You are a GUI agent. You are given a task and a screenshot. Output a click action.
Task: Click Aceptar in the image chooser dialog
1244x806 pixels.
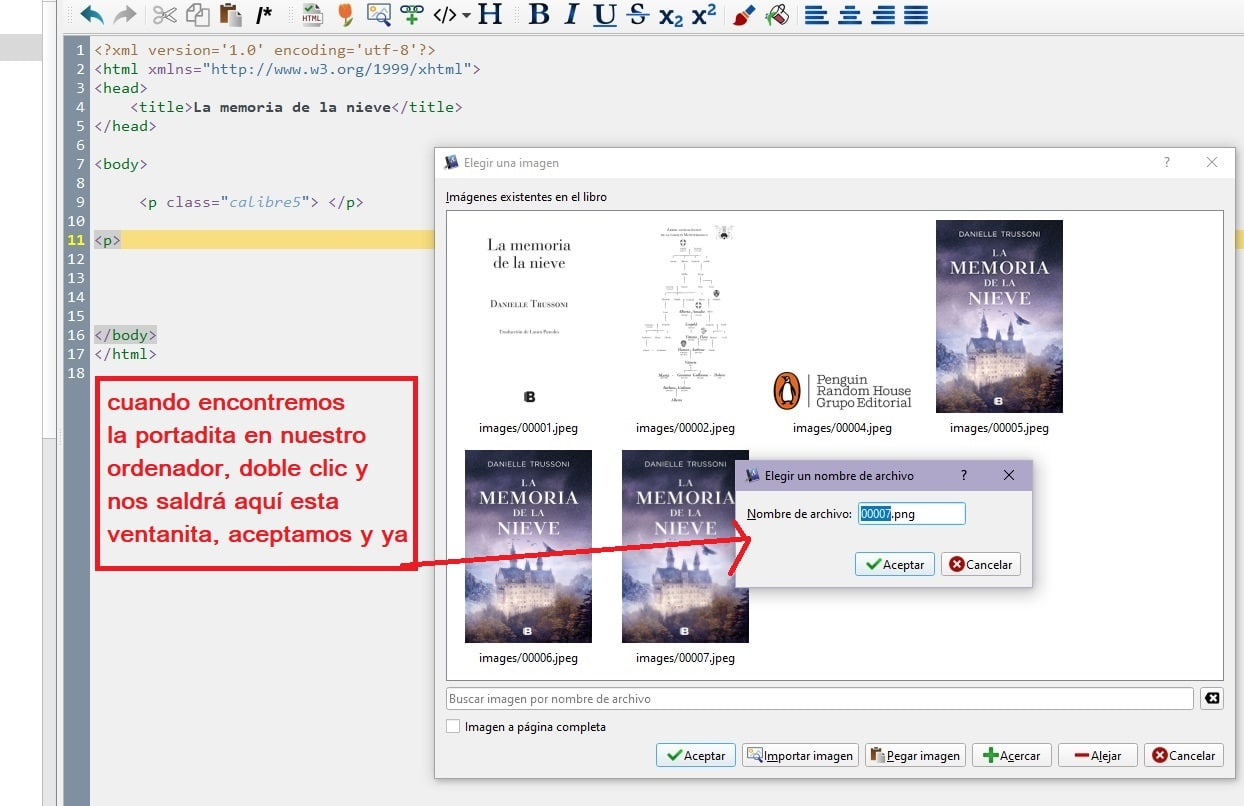(x=696, y=755)
